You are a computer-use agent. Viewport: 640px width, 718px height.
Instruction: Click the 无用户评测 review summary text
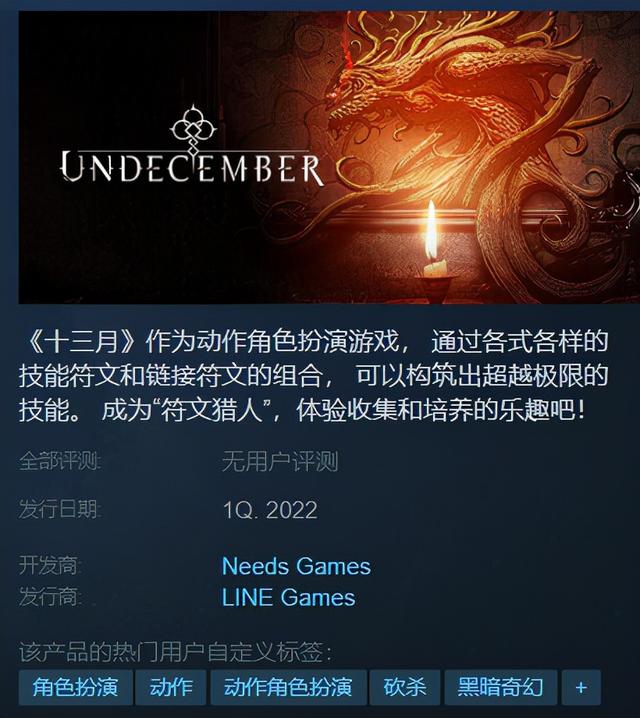280,462
